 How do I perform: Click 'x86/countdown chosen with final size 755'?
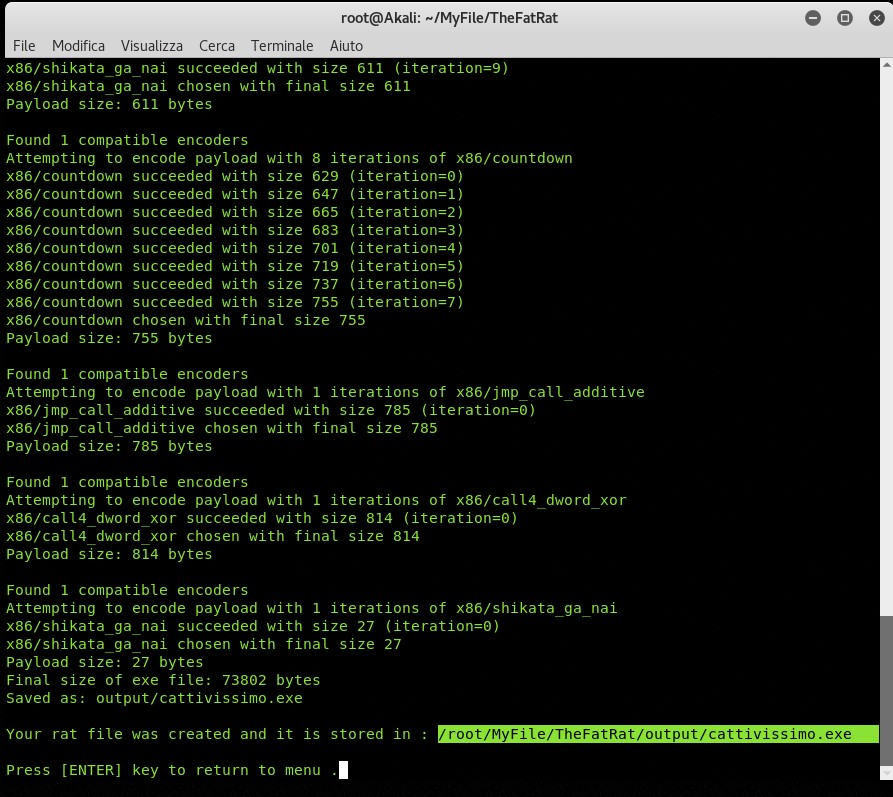(x=186, y=320)
